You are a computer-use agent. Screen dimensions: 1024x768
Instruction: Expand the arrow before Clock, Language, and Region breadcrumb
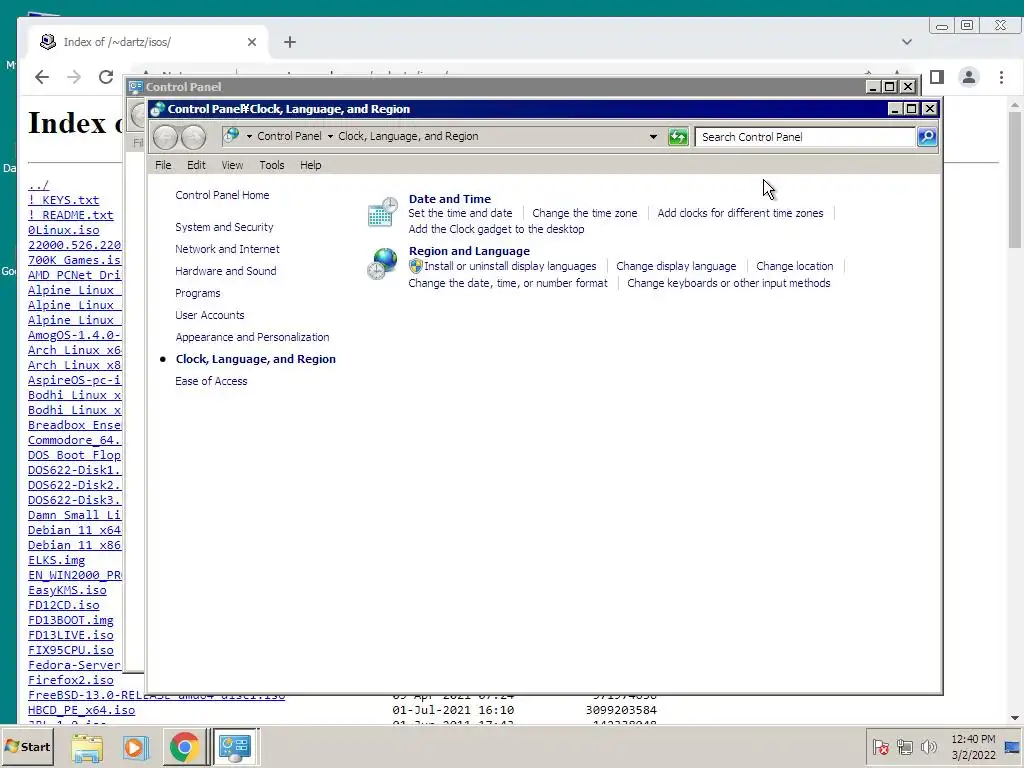330,136
